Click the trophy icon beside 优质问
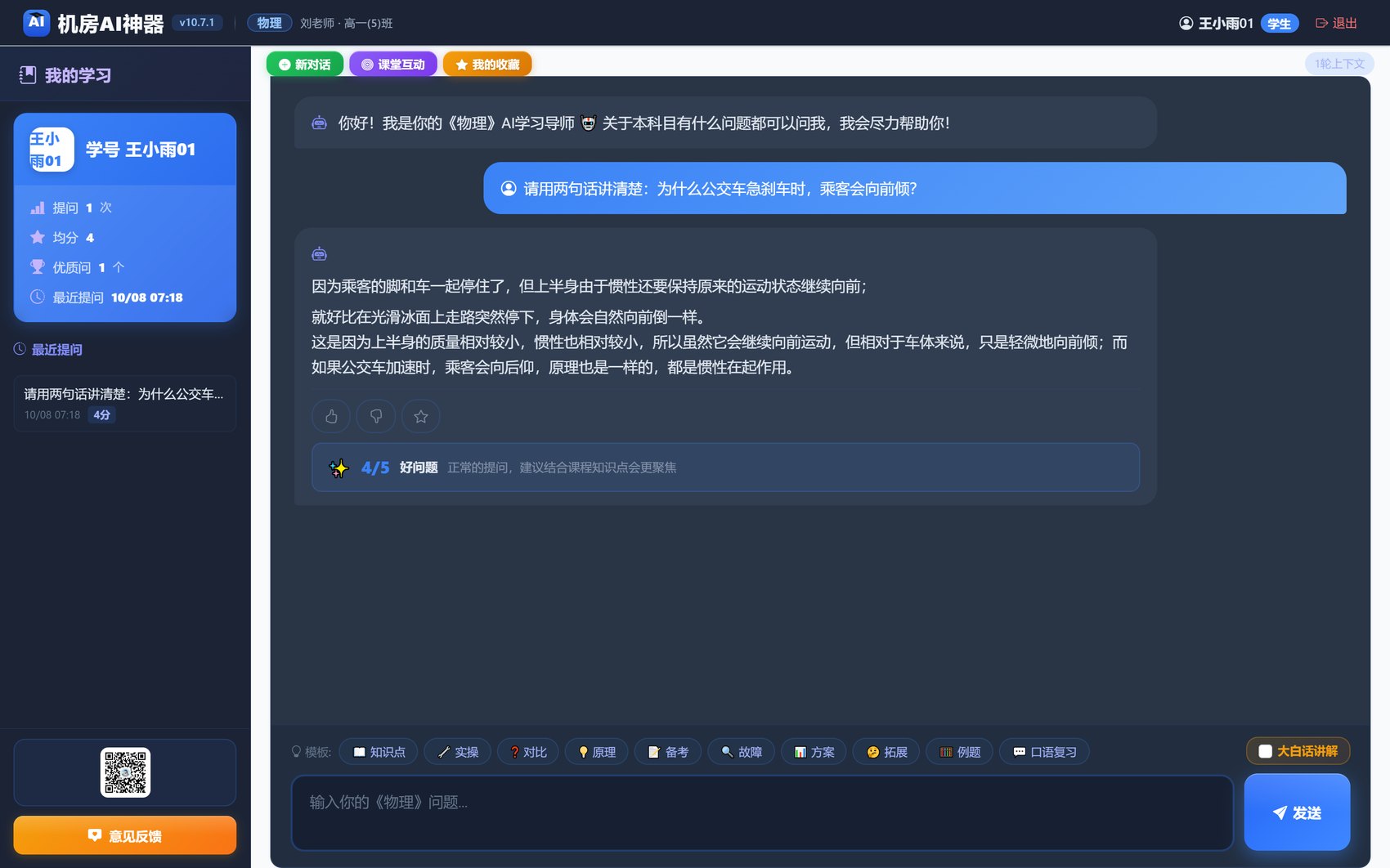 (38, 266)
